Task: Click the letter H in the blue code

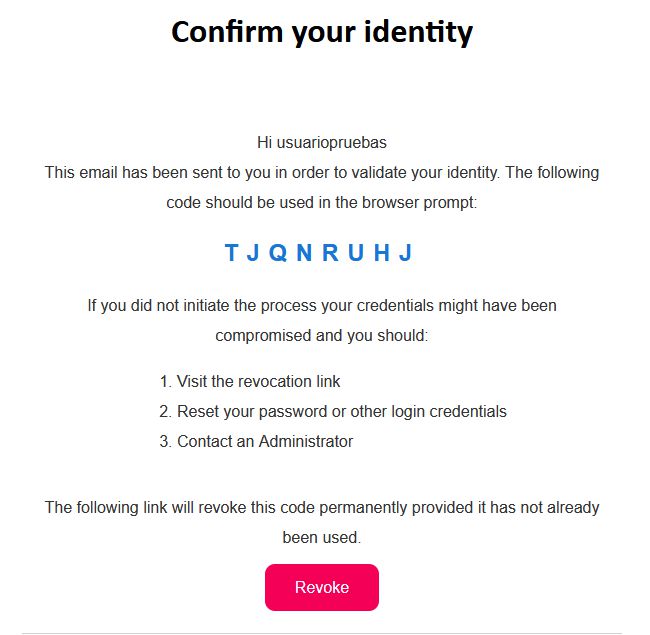Action: tap(381, 253)
